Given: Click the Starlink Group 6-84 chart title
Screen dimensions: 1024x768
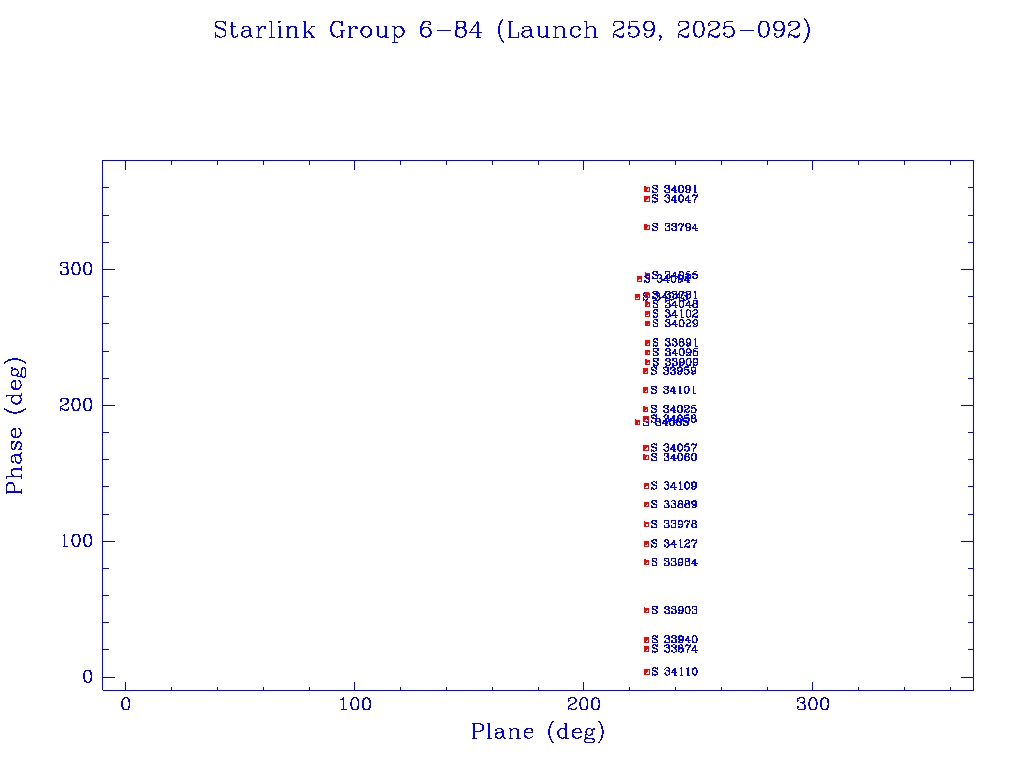Looking at the screenshot, I should [512, 31].
